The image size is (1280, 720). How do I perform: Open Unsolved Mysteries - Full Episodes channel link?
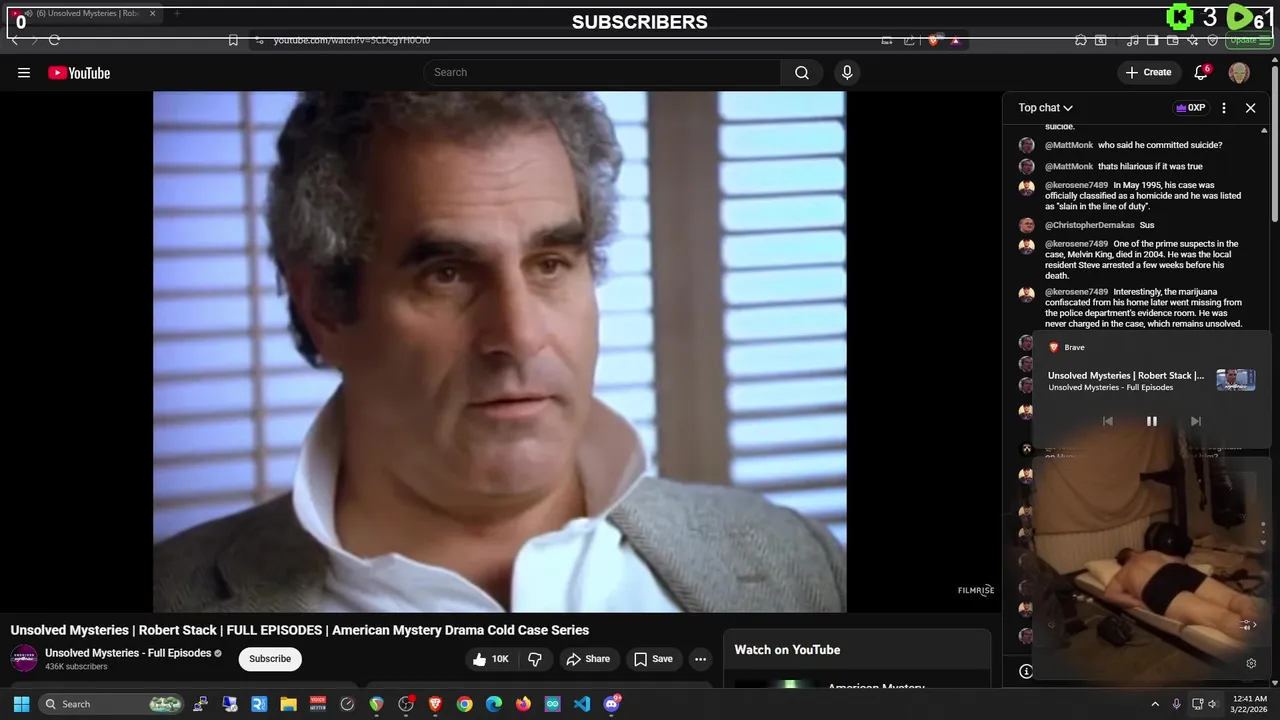128,653
